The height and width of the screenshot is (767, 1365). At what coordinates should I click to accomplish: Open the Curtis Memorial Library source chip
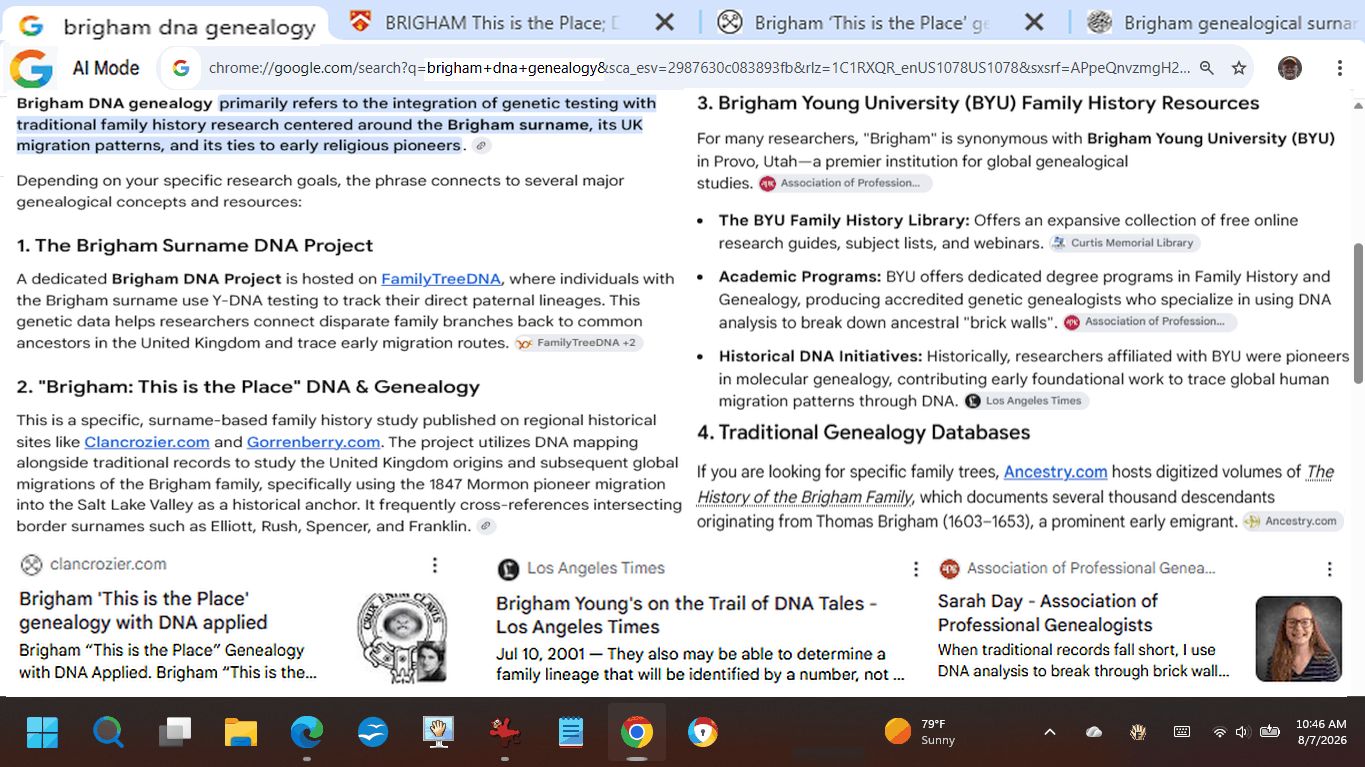point(1124,243)
